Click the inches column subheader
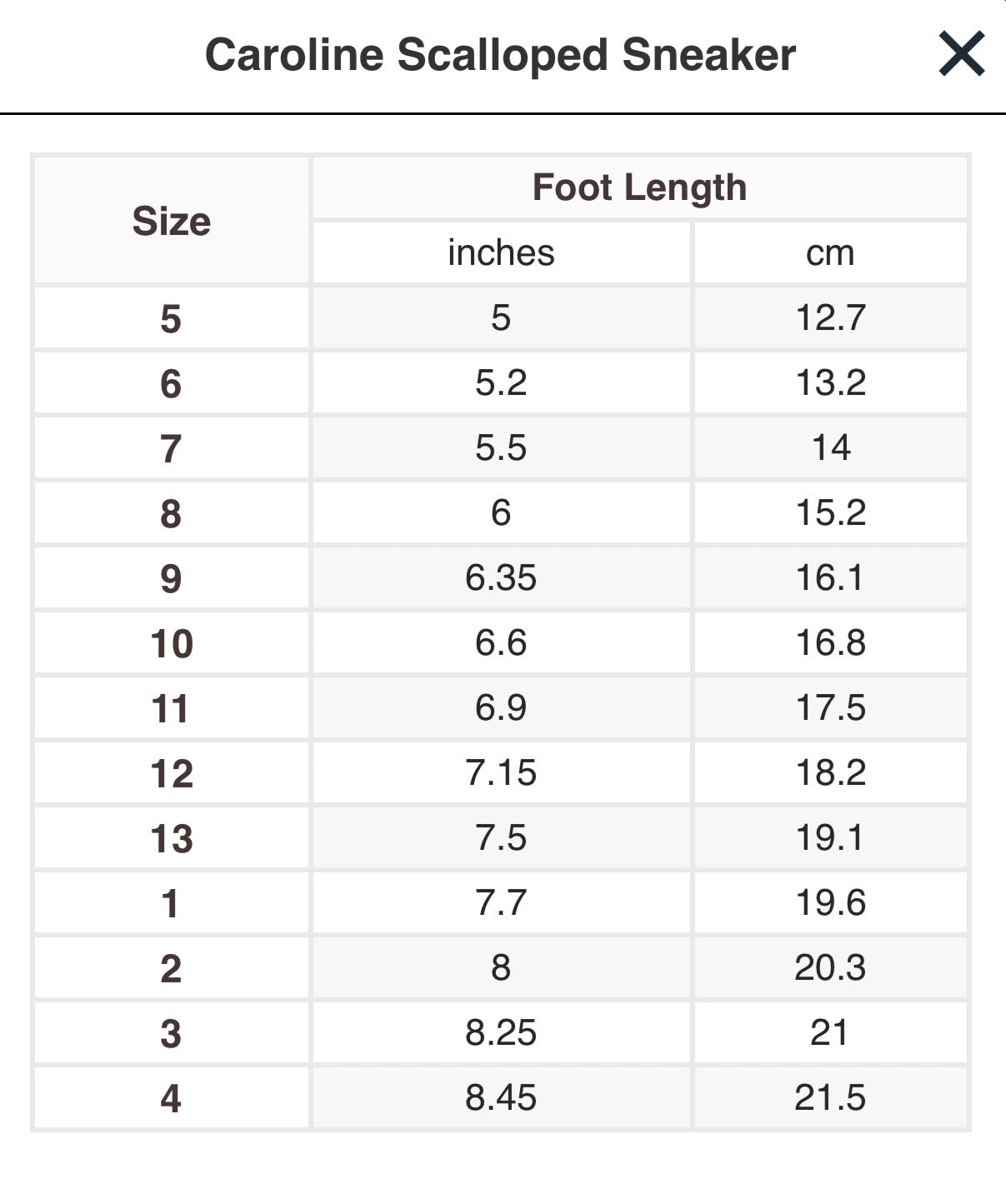The image size is (1006, 1204). point(501,252)
